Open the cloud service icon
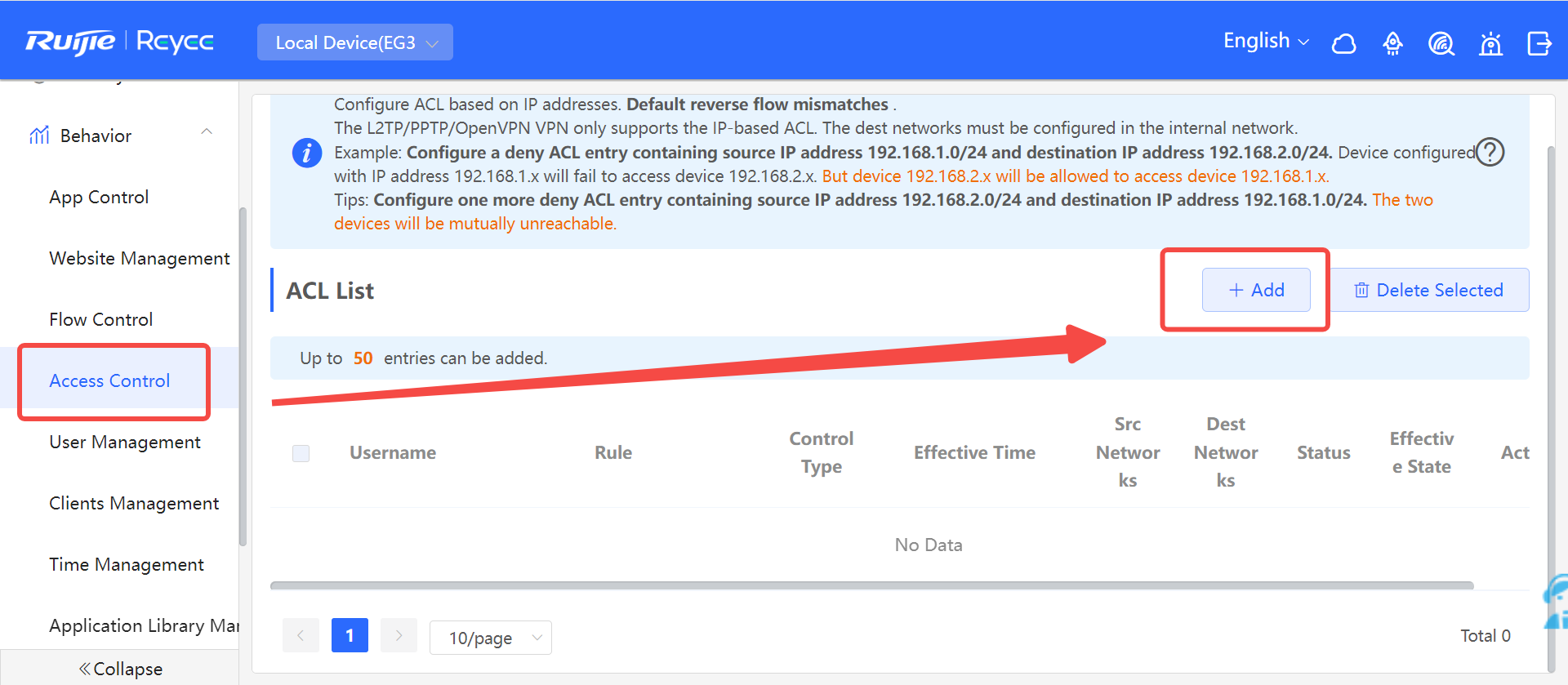Screen dimensions: 1568x685 1343,43
